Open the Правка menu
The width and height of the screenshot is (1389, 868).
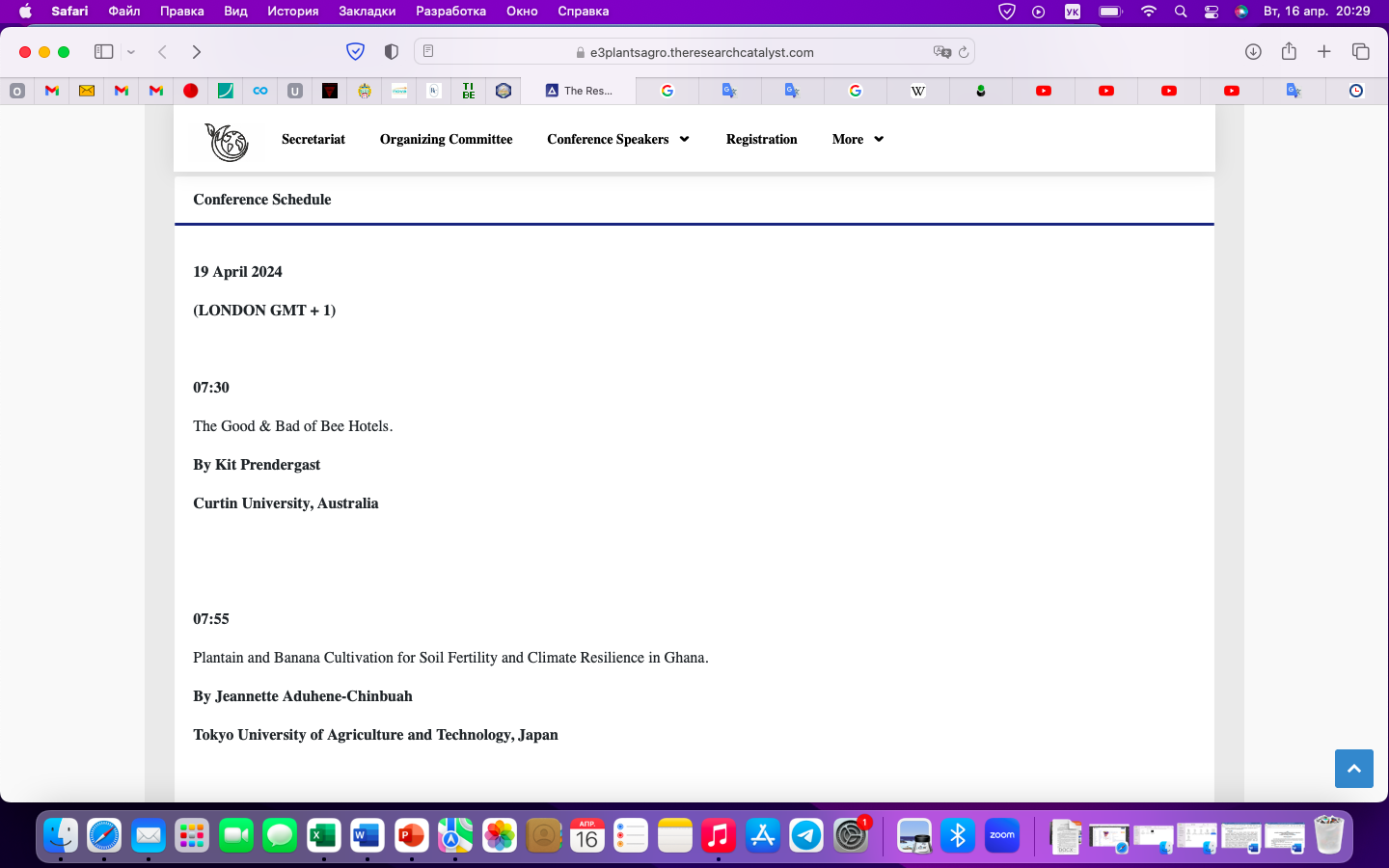click(x=182, y=12)
